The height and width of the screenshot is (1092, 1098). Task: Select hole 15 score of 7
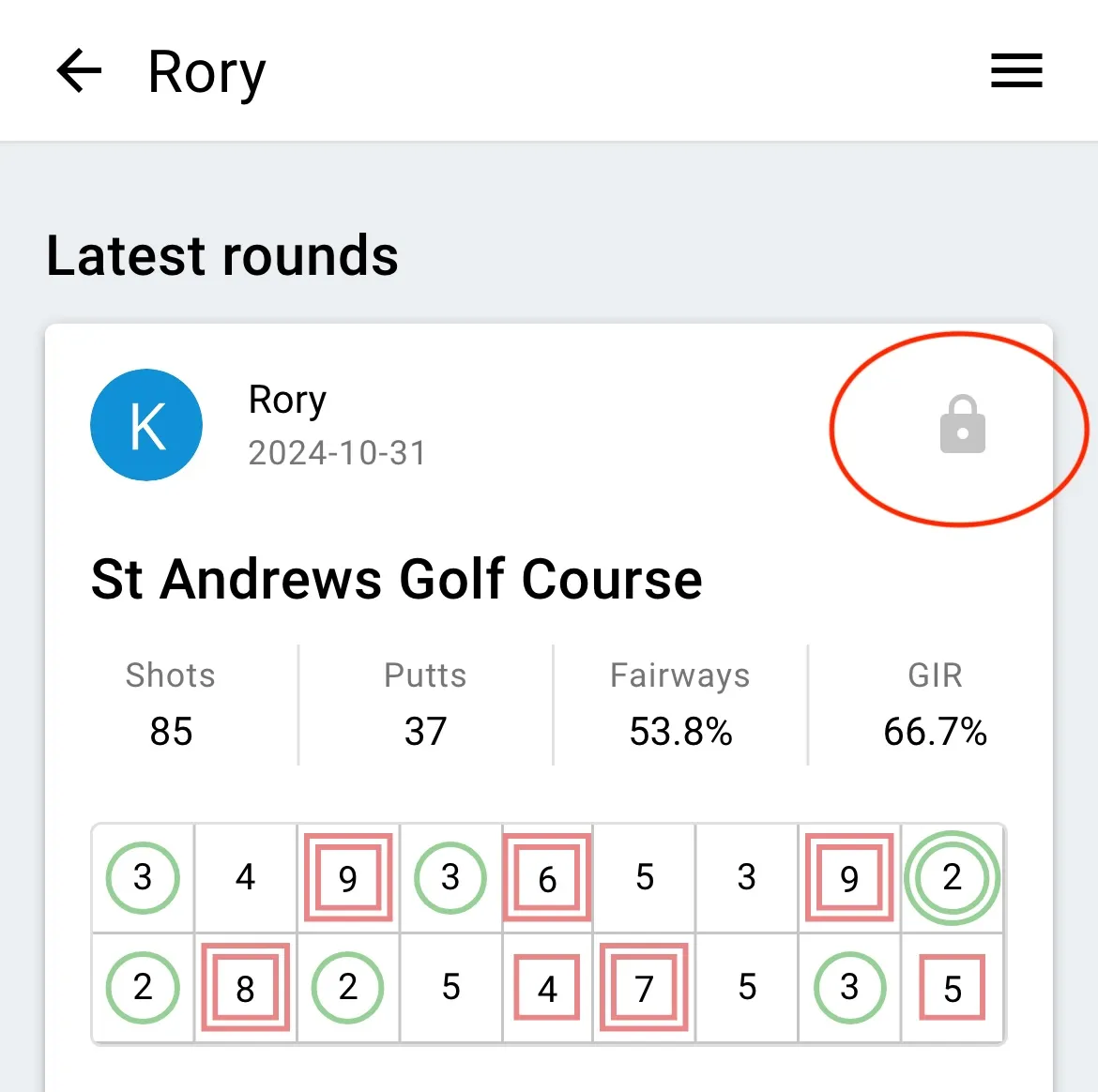tap(644, 987)
